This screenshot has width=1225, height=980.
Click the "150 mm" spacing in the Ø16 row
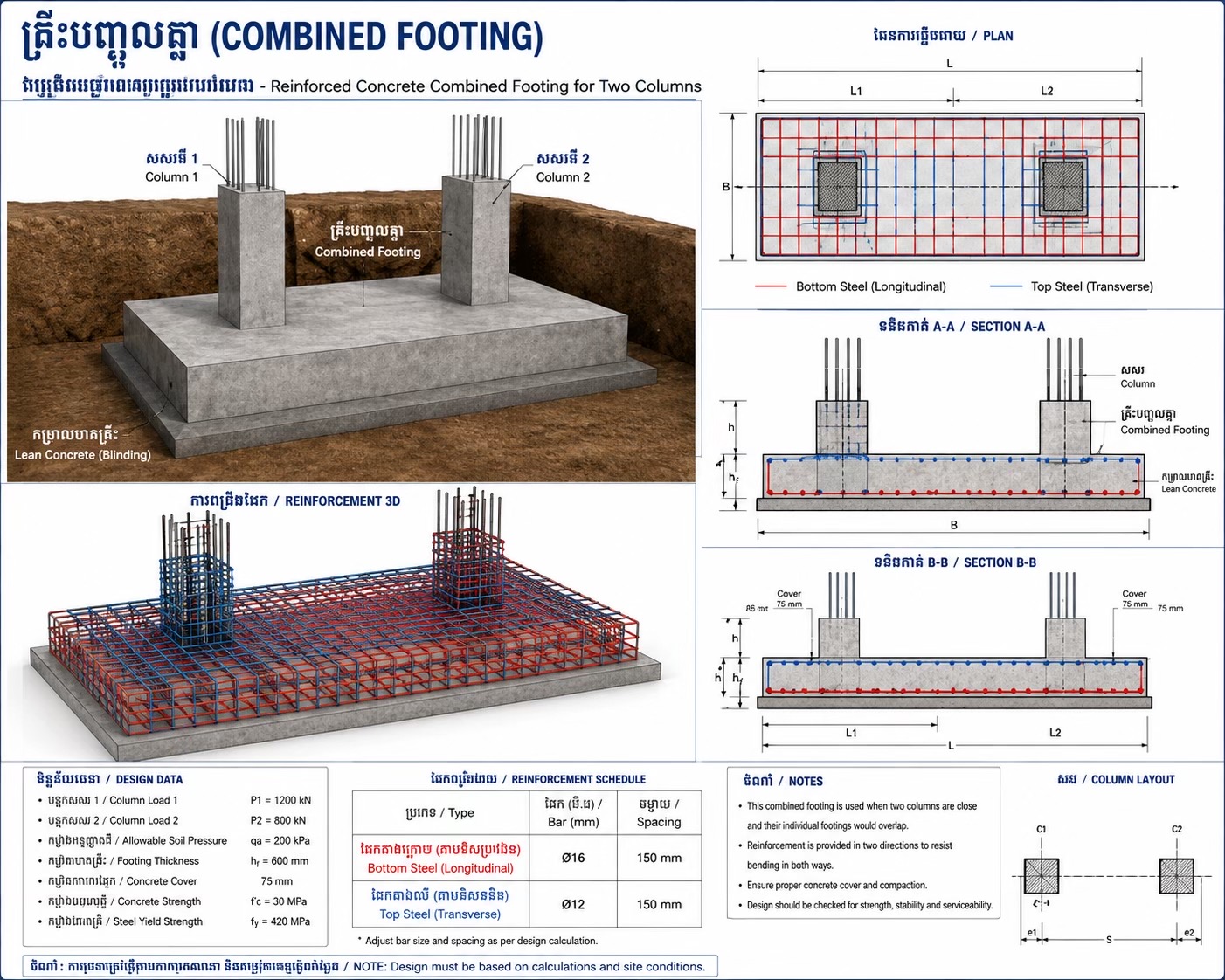pyautogui.click(x=659, y=858)
